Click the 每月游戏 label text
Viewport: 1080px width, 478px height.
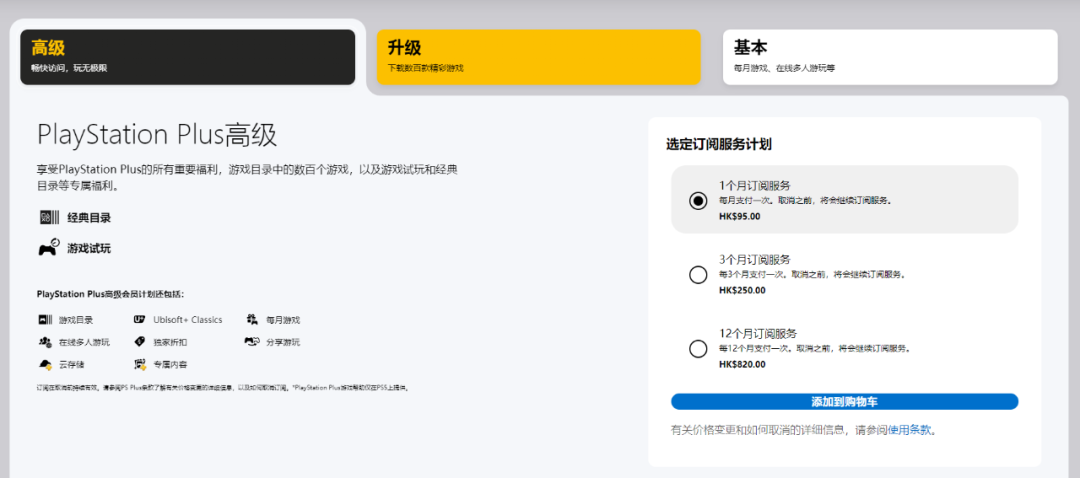point(283,320)
